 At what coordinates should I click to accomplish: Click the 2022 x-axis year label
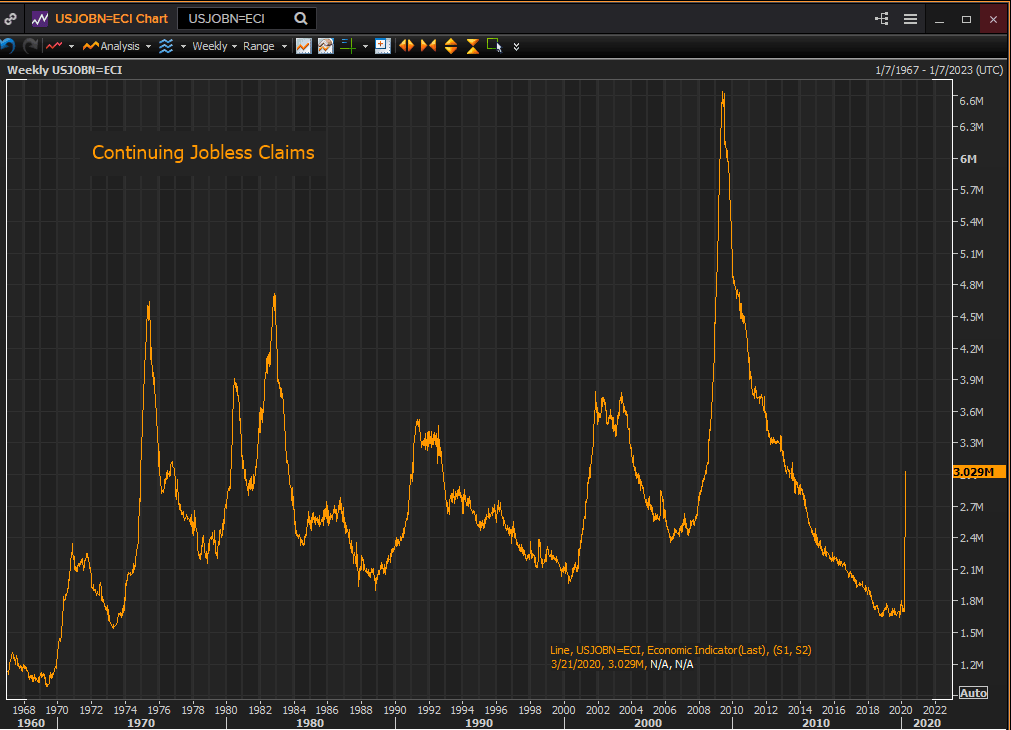[x=935, y=710]
